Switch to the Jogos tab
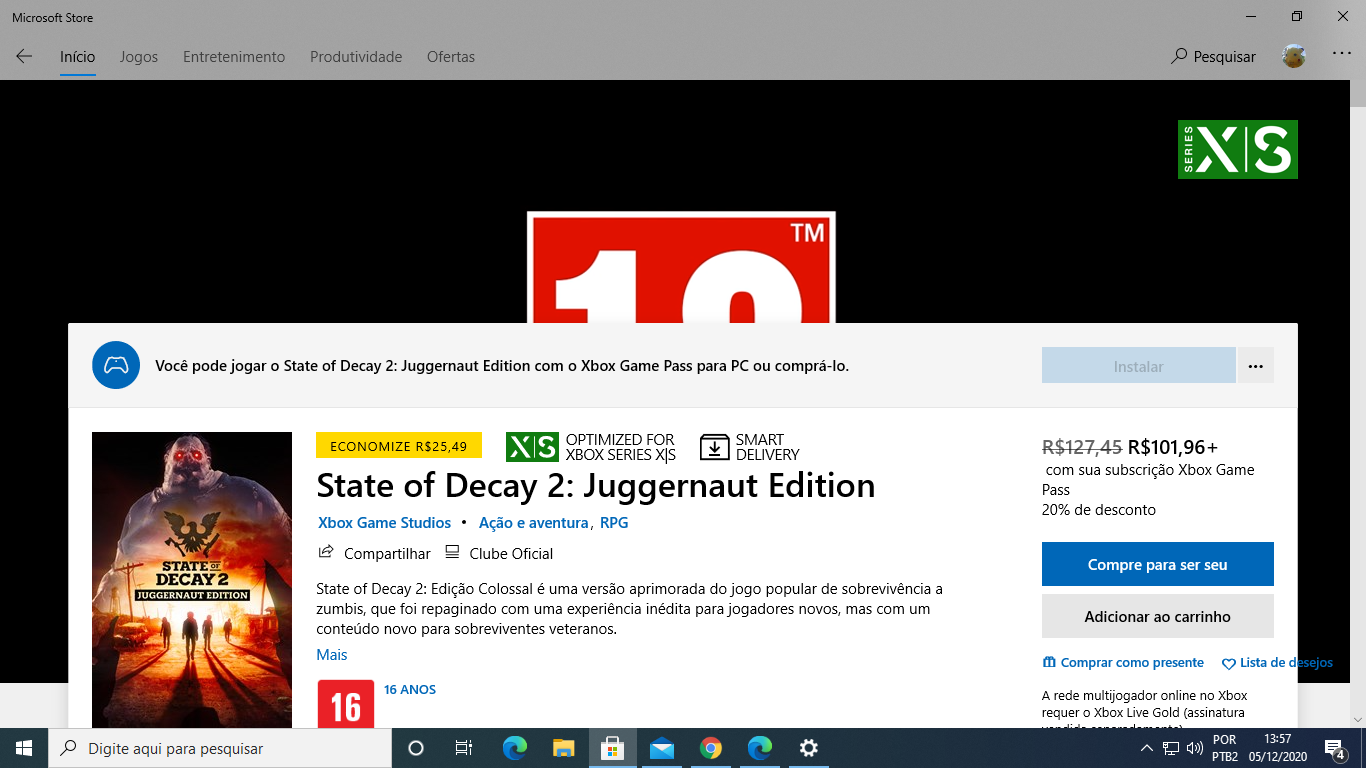The image size is (1366, 768). click(139, 57)
